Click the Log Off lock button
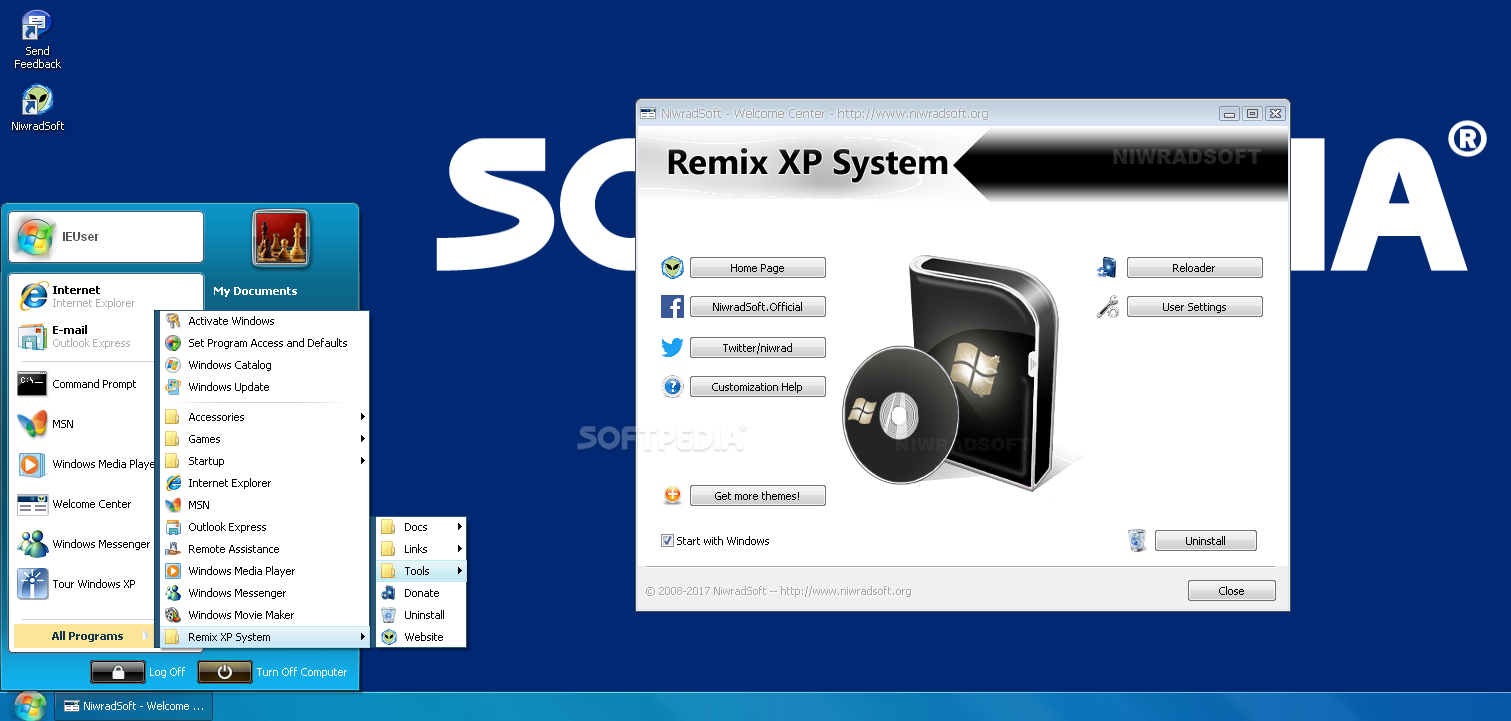The width and height of the screenshot is (1511, 721). pos(118,672)
